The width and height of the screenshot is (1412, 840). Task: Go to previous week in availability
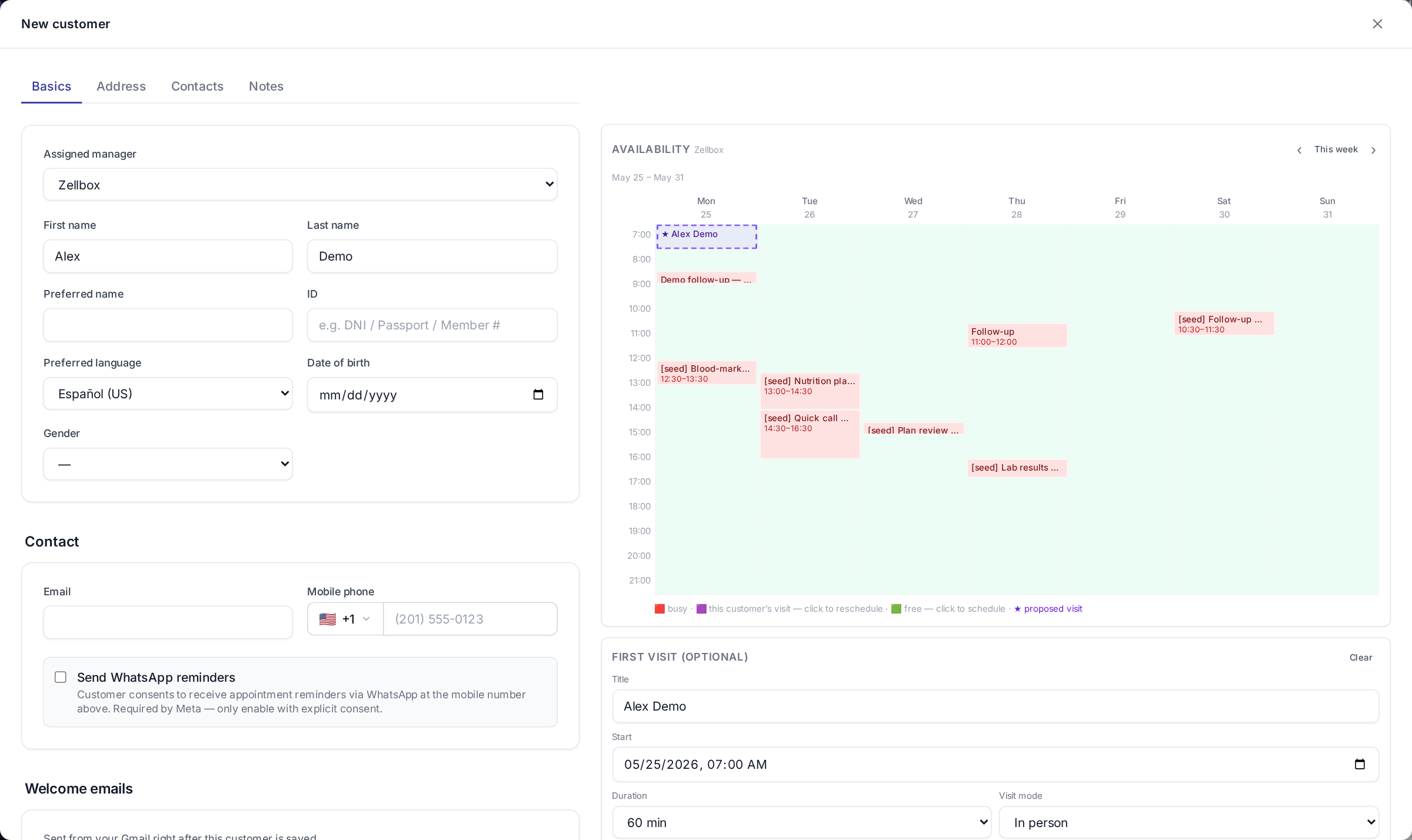tap(1299, 150)
